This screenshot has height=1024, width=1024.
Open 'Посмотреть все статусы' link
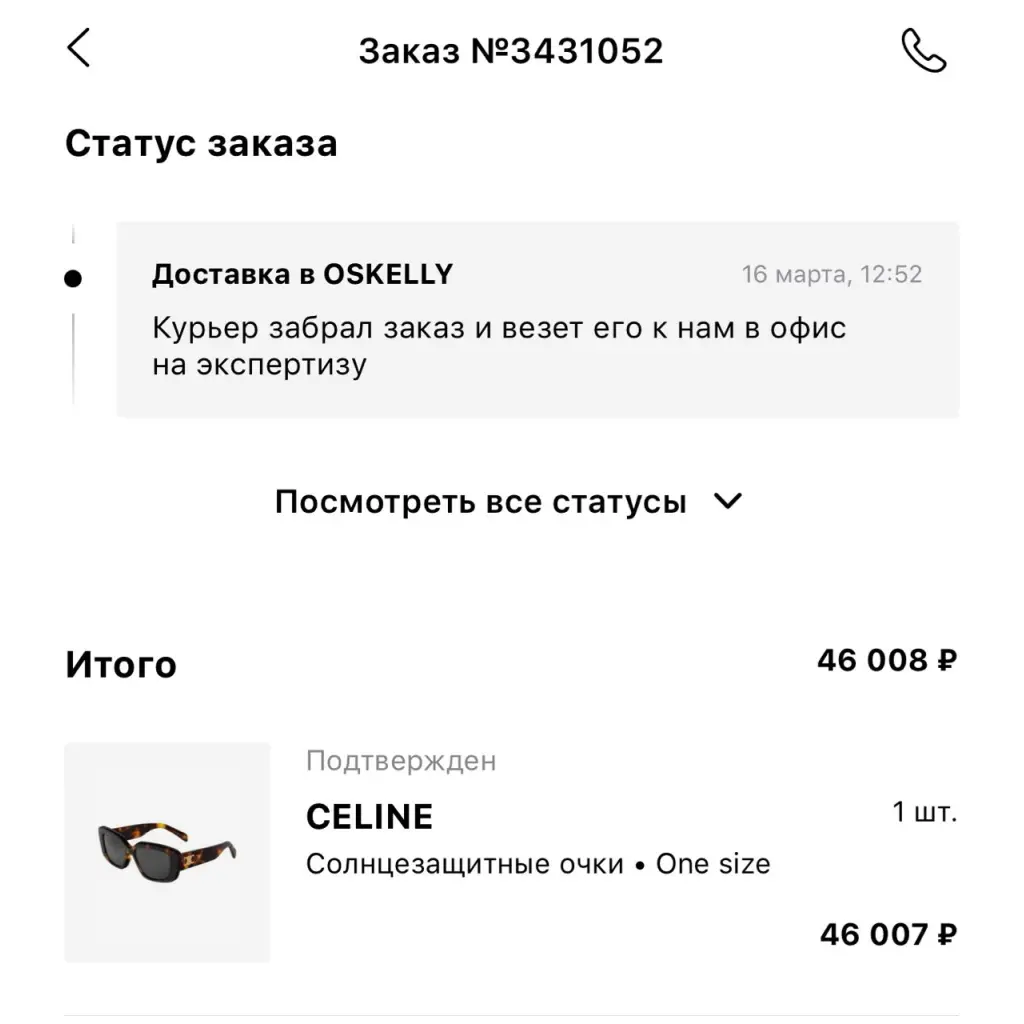pyautogui.click(x=481, y=502)
